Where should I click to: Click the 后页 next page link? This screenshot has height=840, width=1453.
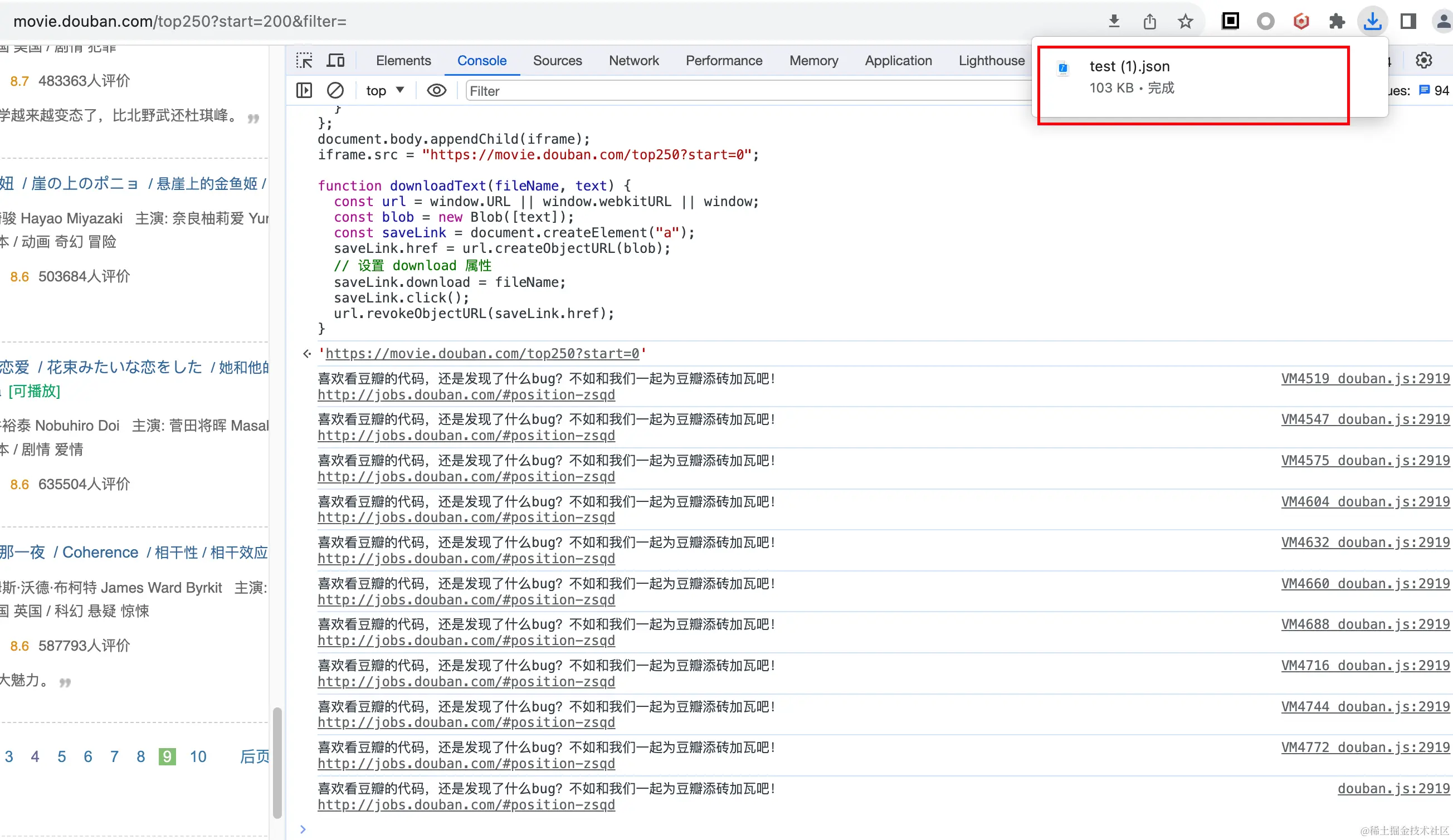pyautogui.click(x=254, y=756)
